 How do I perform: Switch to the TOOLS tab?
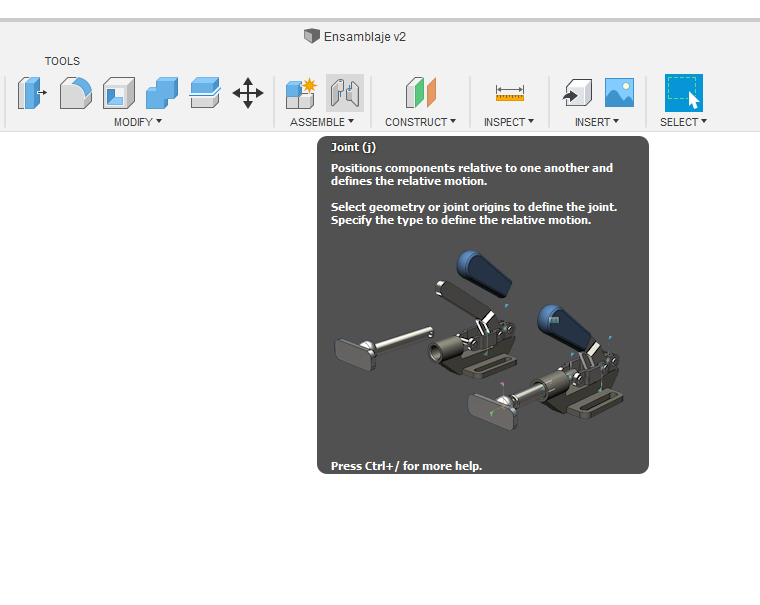pyautogui.click(x=62, y=61)
